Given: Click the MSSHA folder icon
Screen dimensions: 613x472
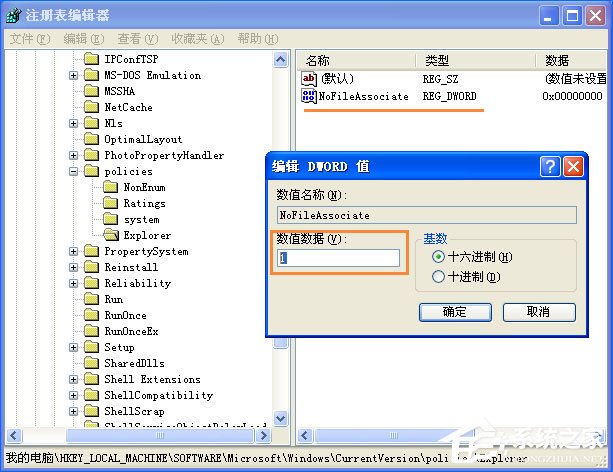Looking at the screenshot, I should pos(91,91).
